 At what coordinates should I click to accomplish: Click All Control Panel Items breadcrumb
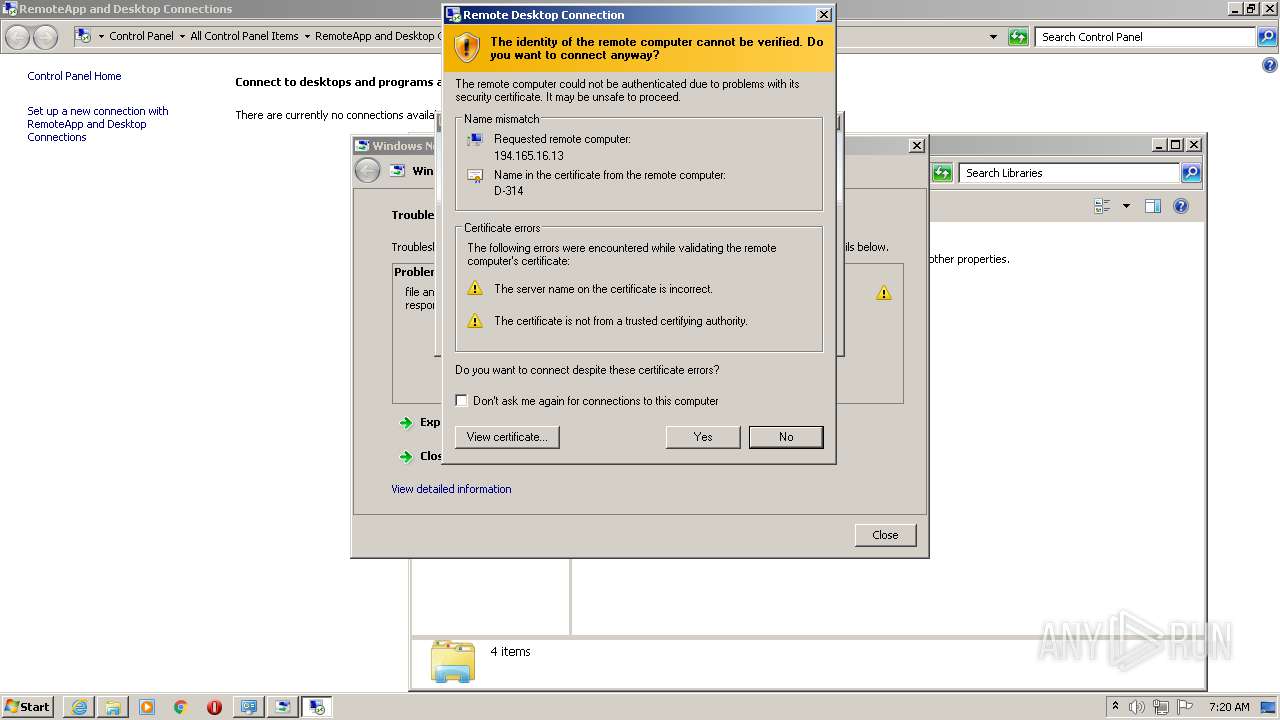(x=244, y=36)
